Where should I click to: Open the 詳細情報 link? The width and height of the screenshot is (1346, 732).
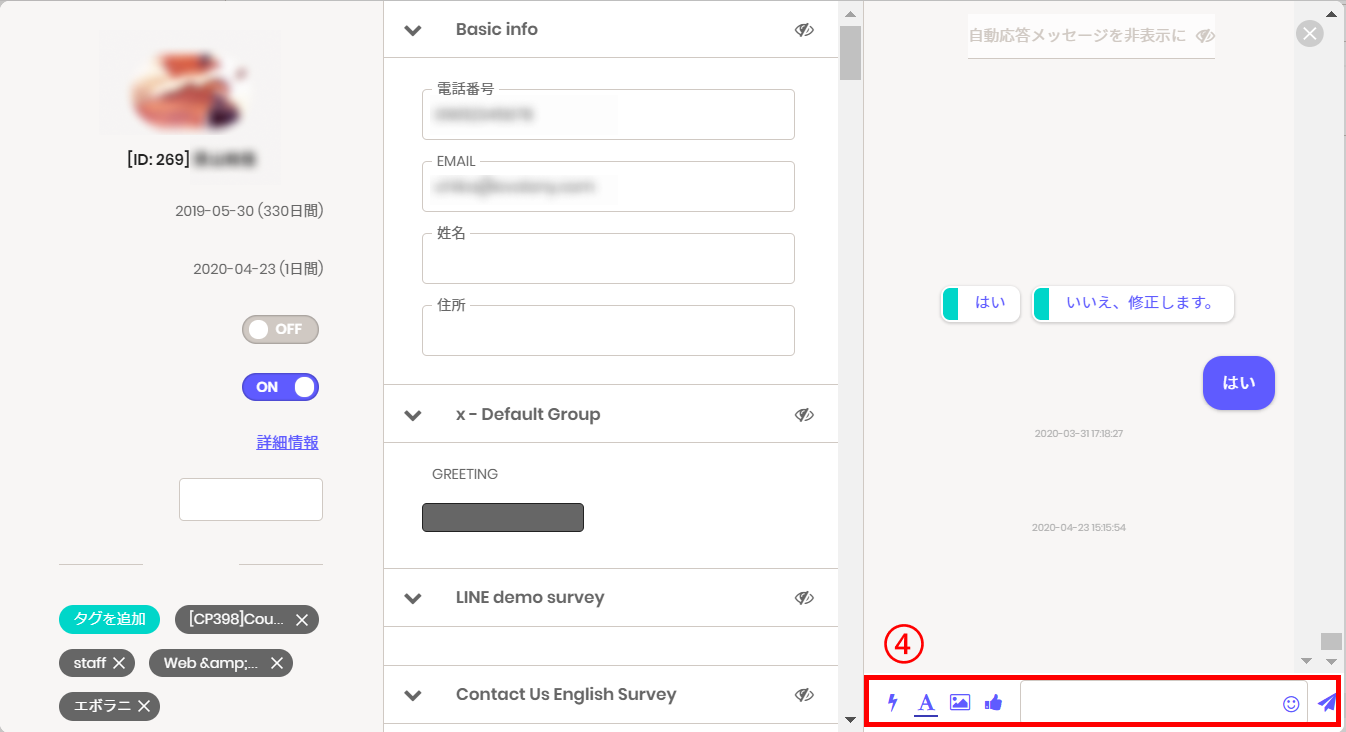coord(288,442)
